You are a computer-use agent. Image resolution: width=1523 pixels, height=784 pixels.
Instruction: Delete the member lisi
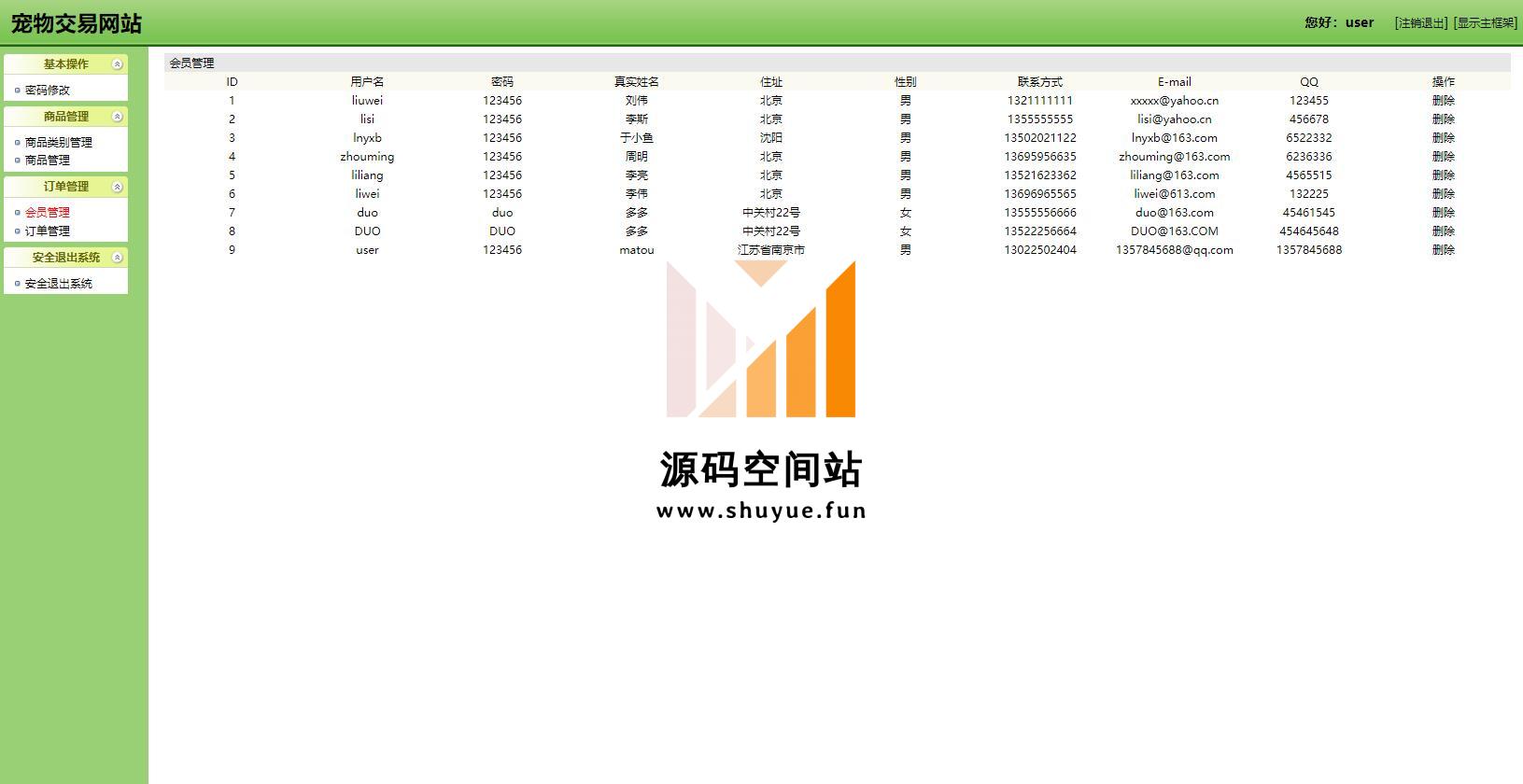(1444, 119)
